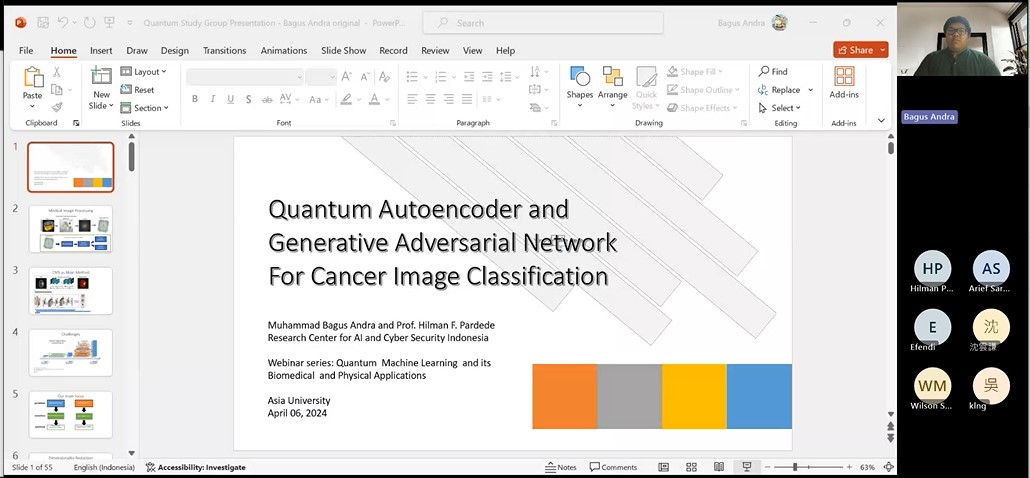
Task: Click the Undo arrow in title bar
Action: click(x=62, y=22)
